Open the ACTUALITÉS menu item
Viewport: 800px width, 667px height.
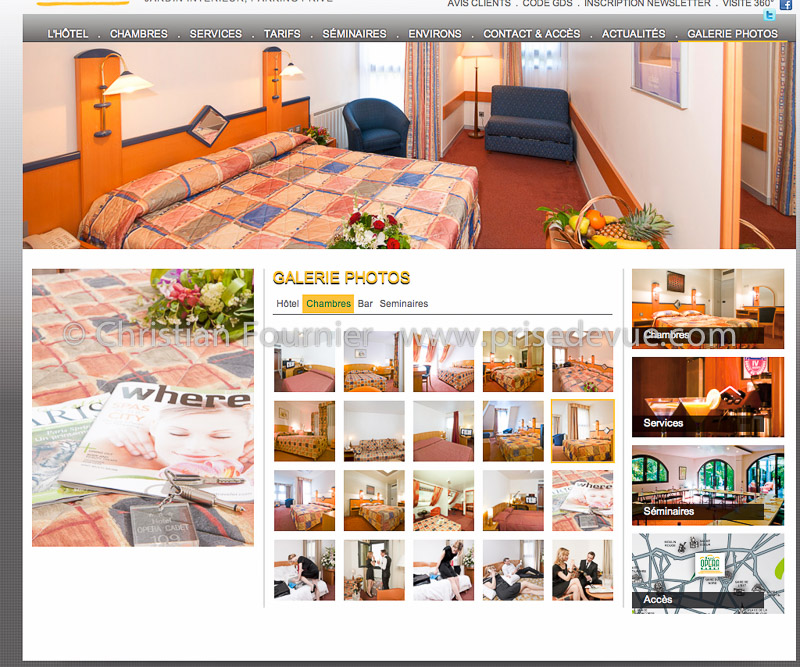pos(634,34)
